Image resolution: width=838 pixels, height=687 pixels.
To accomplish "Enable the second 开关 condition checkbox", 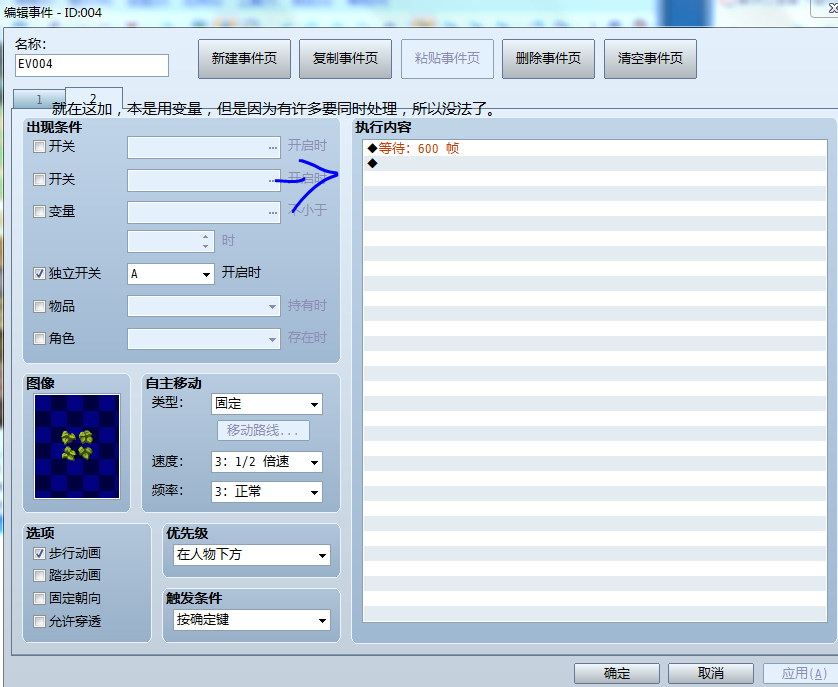I will (x=39, y=179).
